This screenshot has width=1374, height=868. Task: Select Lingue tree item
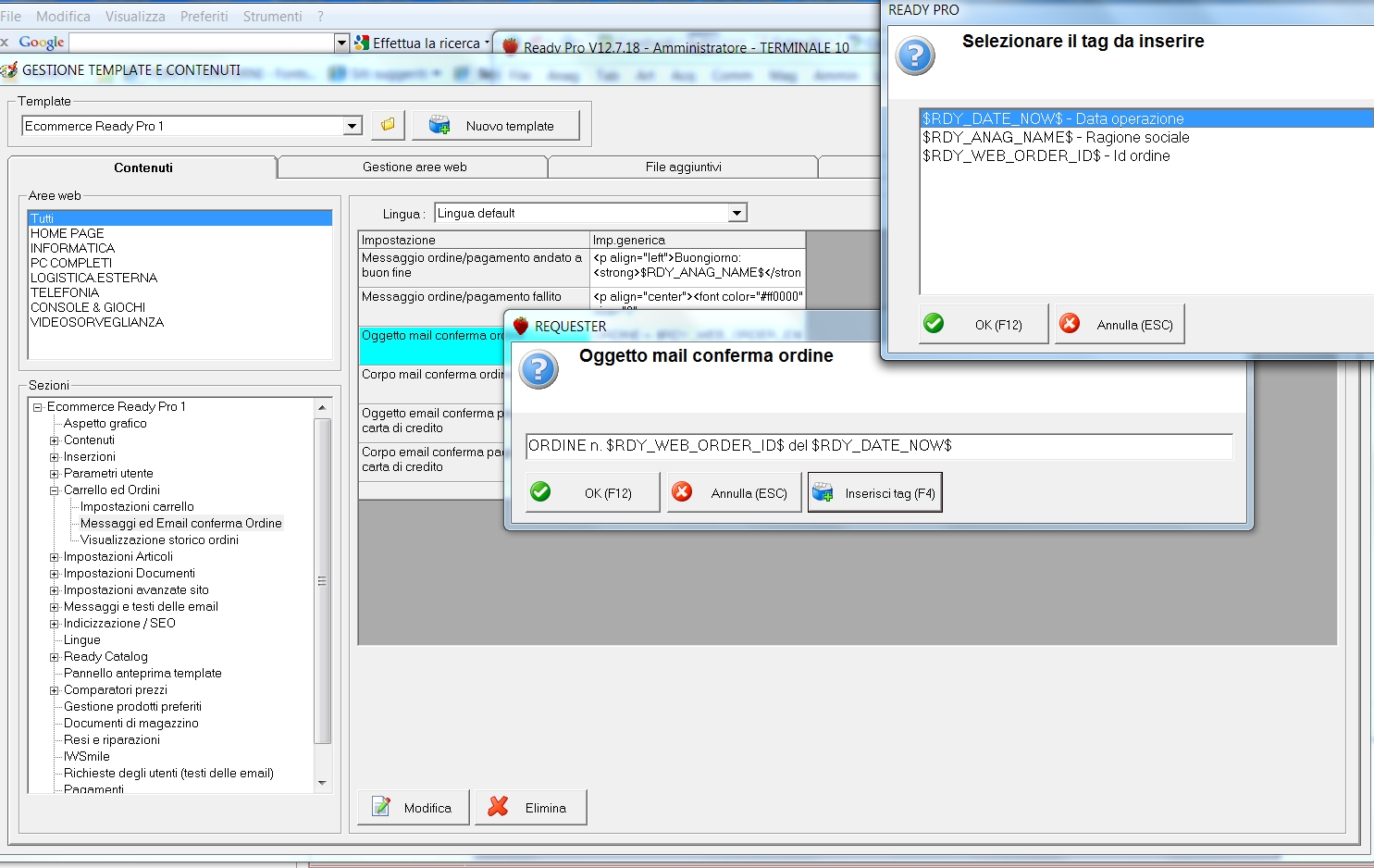click(x=81, y=639)
